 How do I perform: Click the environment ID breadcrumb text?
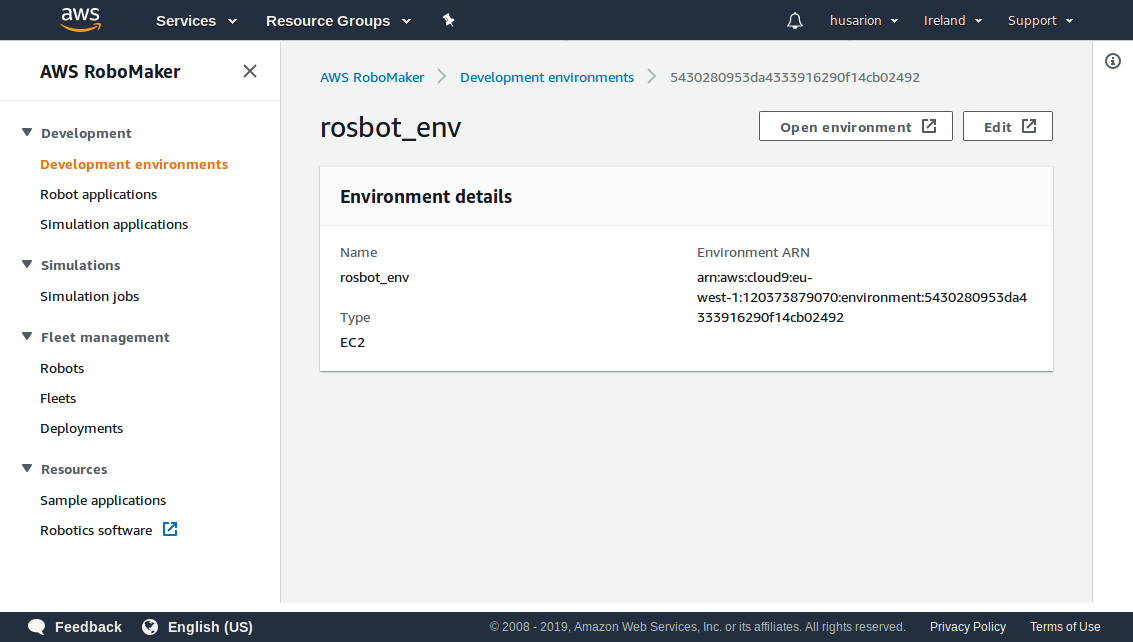point(795,77)
